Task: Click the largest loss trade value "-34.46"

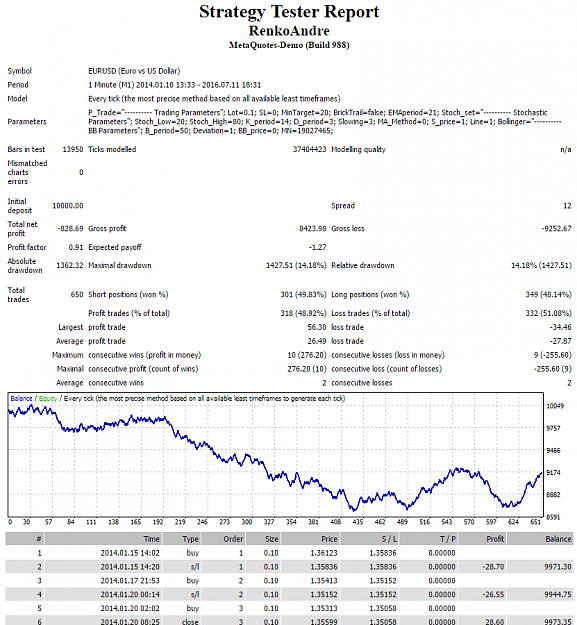Action: click(560, 327)
